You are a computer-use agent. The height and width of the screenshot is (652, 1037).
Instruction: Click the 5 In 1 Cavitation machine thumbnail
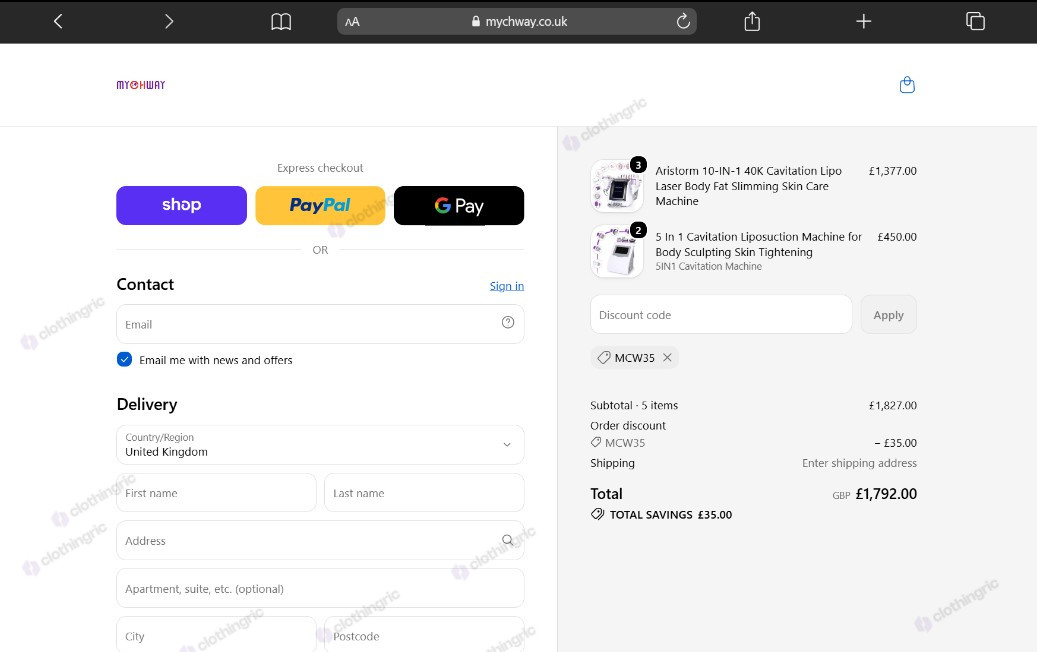616,251
